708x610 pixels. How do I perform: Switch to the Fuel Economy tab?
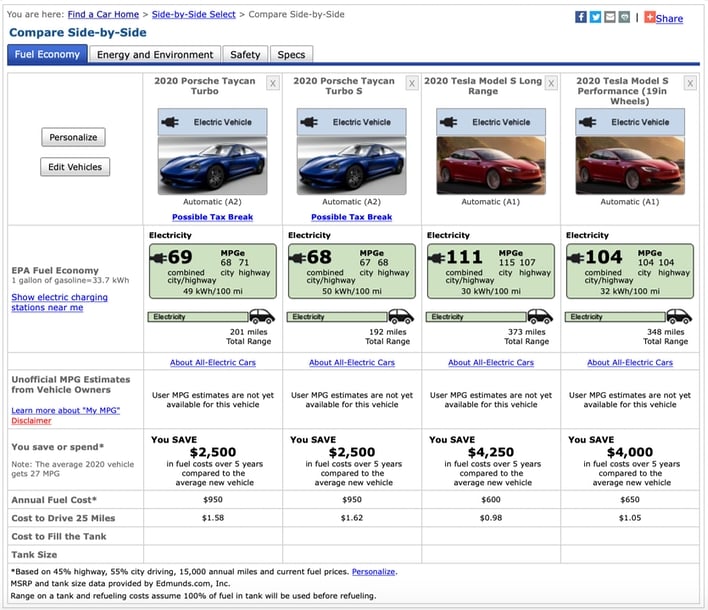(x=47, y=55)
